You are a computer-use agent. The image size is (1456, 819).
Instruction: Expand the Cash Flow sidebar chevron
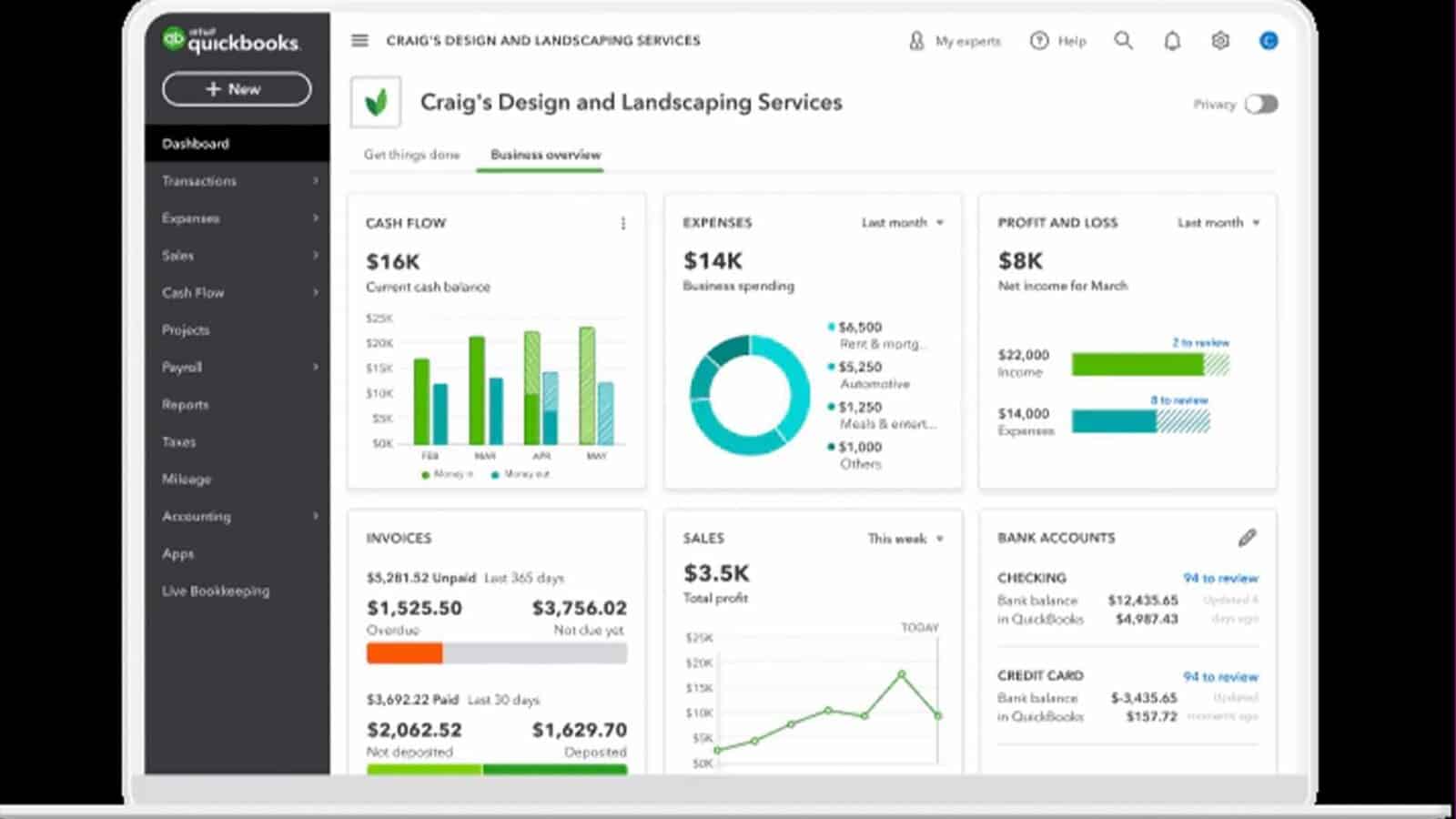pos(316,293)
